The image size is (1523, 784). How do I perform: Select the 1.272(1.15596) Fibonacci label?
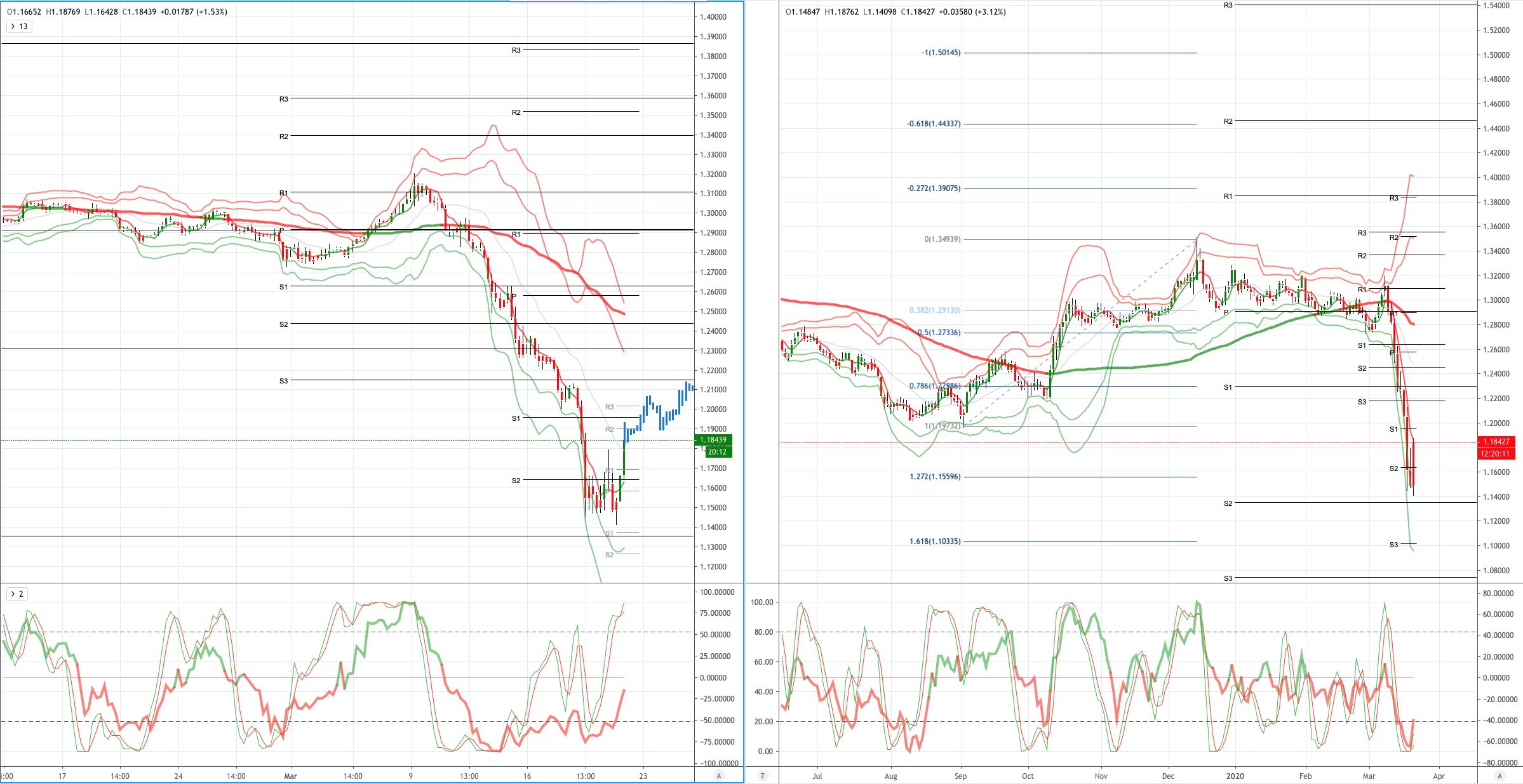click(x=935, y=477)
